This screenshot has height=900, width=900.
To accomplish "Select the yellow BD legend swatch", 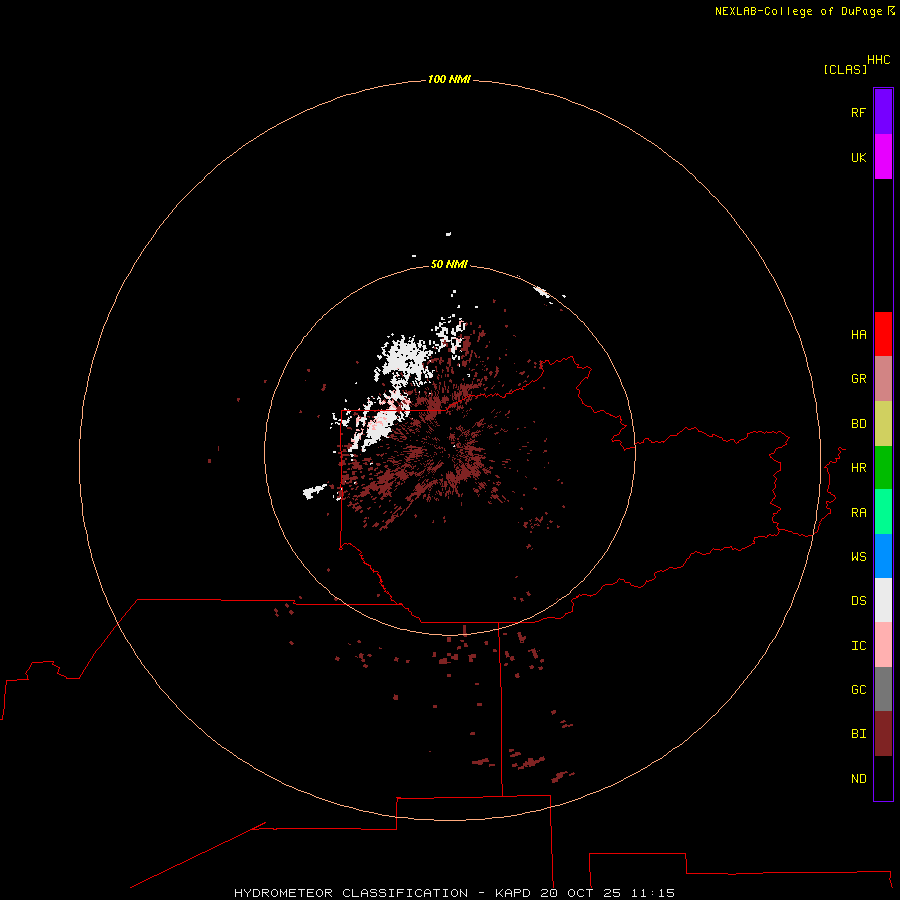I will tap(883, 424).
